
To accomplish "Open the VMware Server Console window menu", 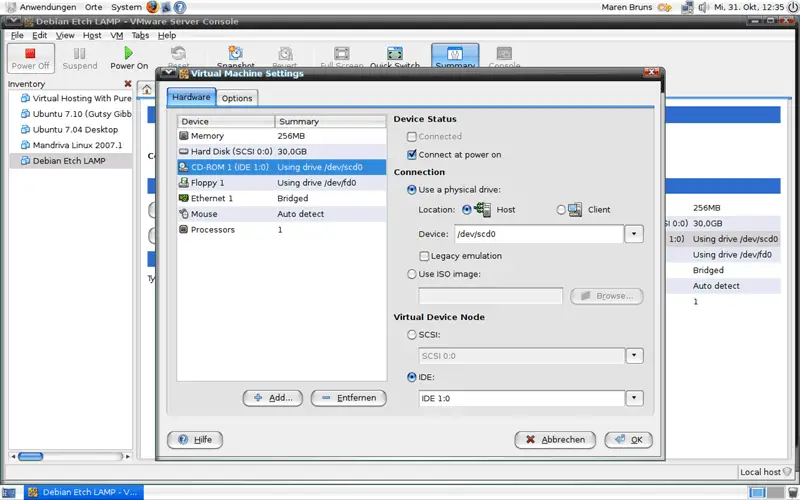I will [13, 21].
